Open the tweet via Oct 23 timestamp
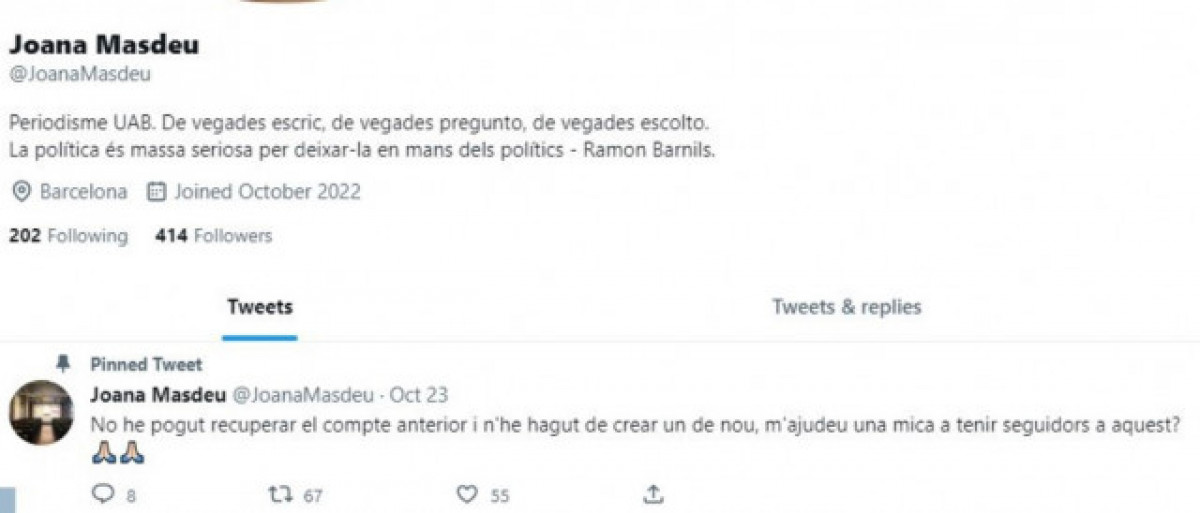The height and width of the screenshot is (513, 1200). (x=419, y=394)
